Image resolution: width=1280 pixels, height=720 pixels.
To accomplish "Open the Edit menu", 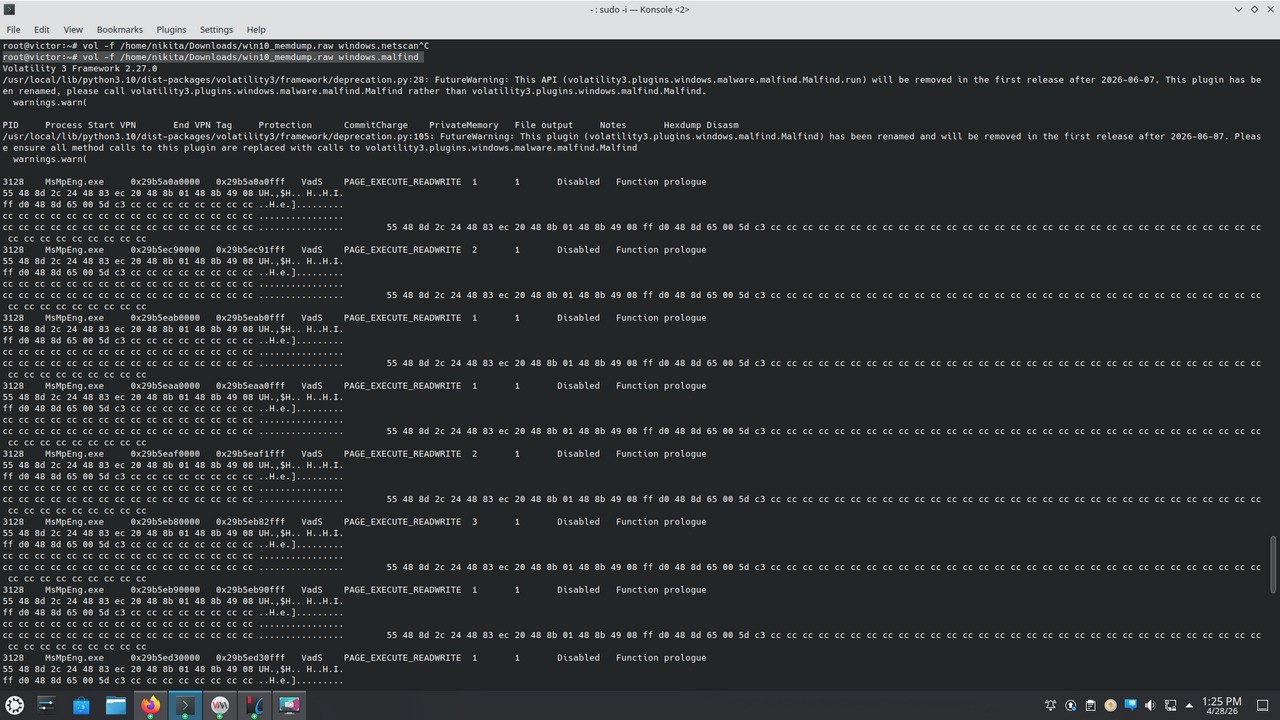I will 42,30.
